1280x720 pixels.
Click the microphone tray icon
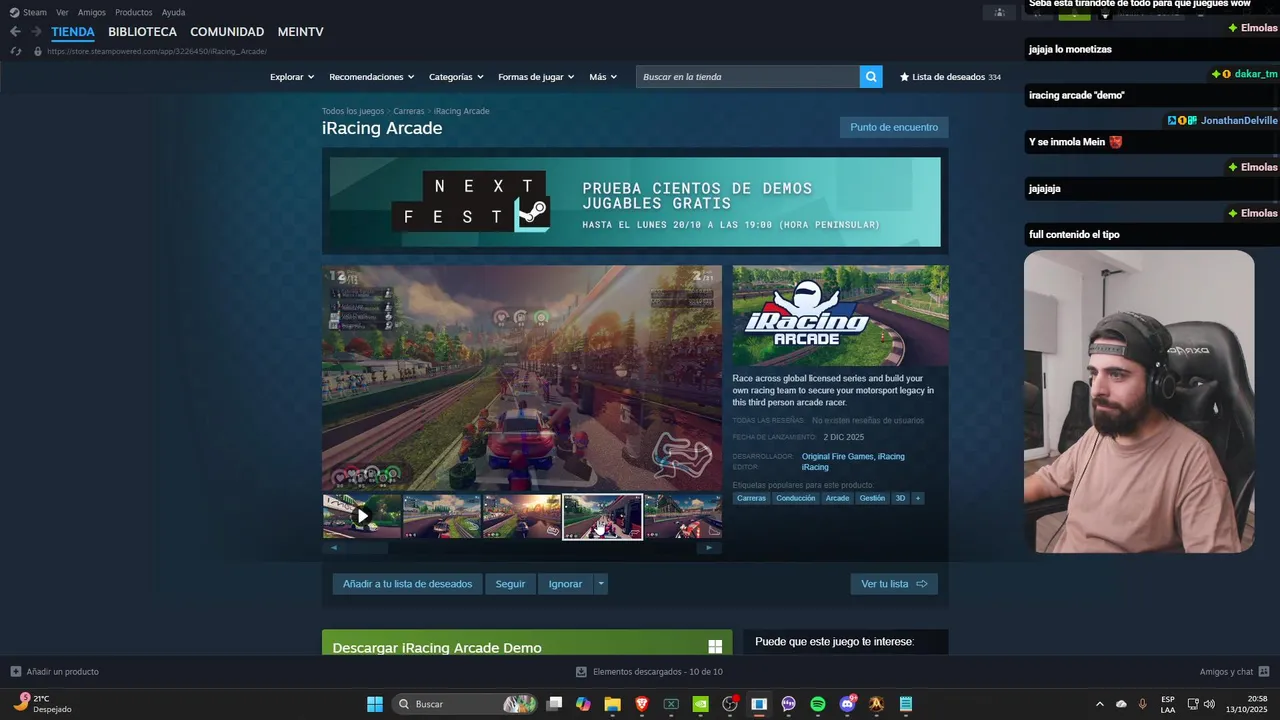tap(1142, 704)
